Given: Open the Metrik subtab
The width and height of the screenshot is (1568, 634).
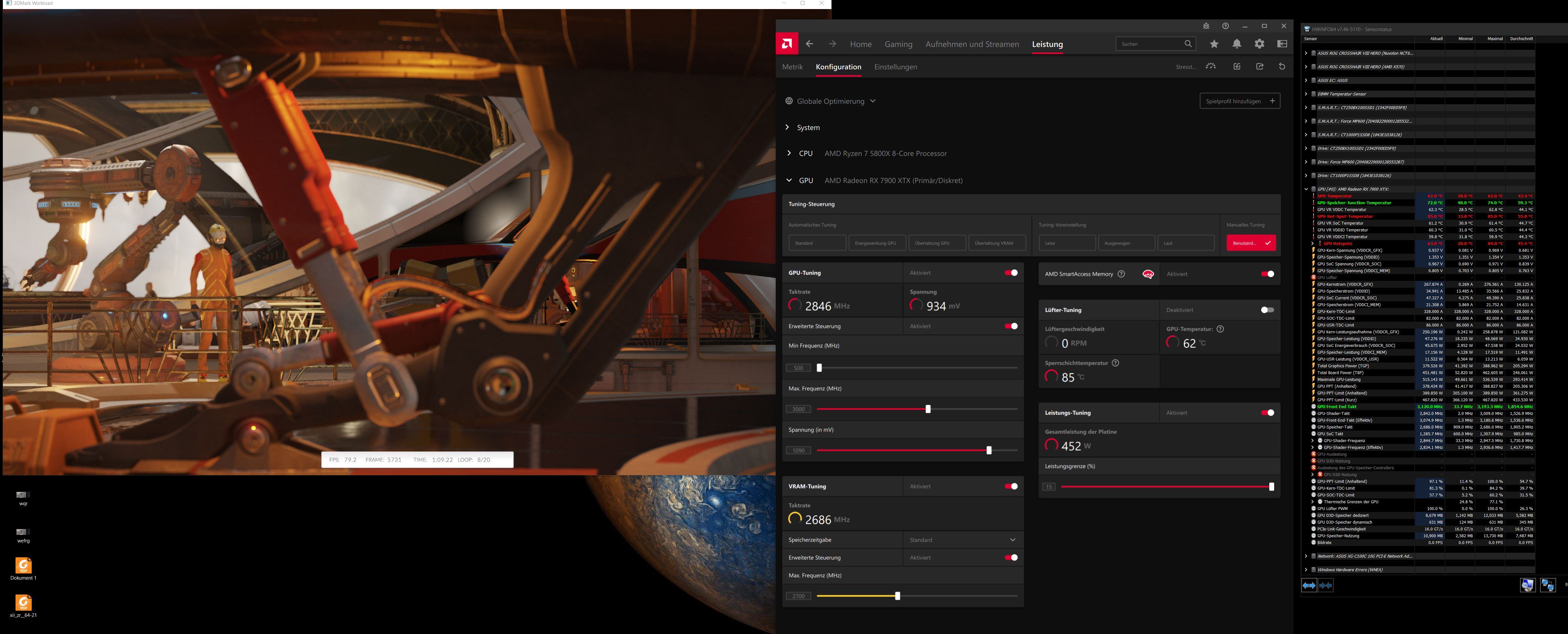Looking at the screenshot, I should [x=793, y=67].
